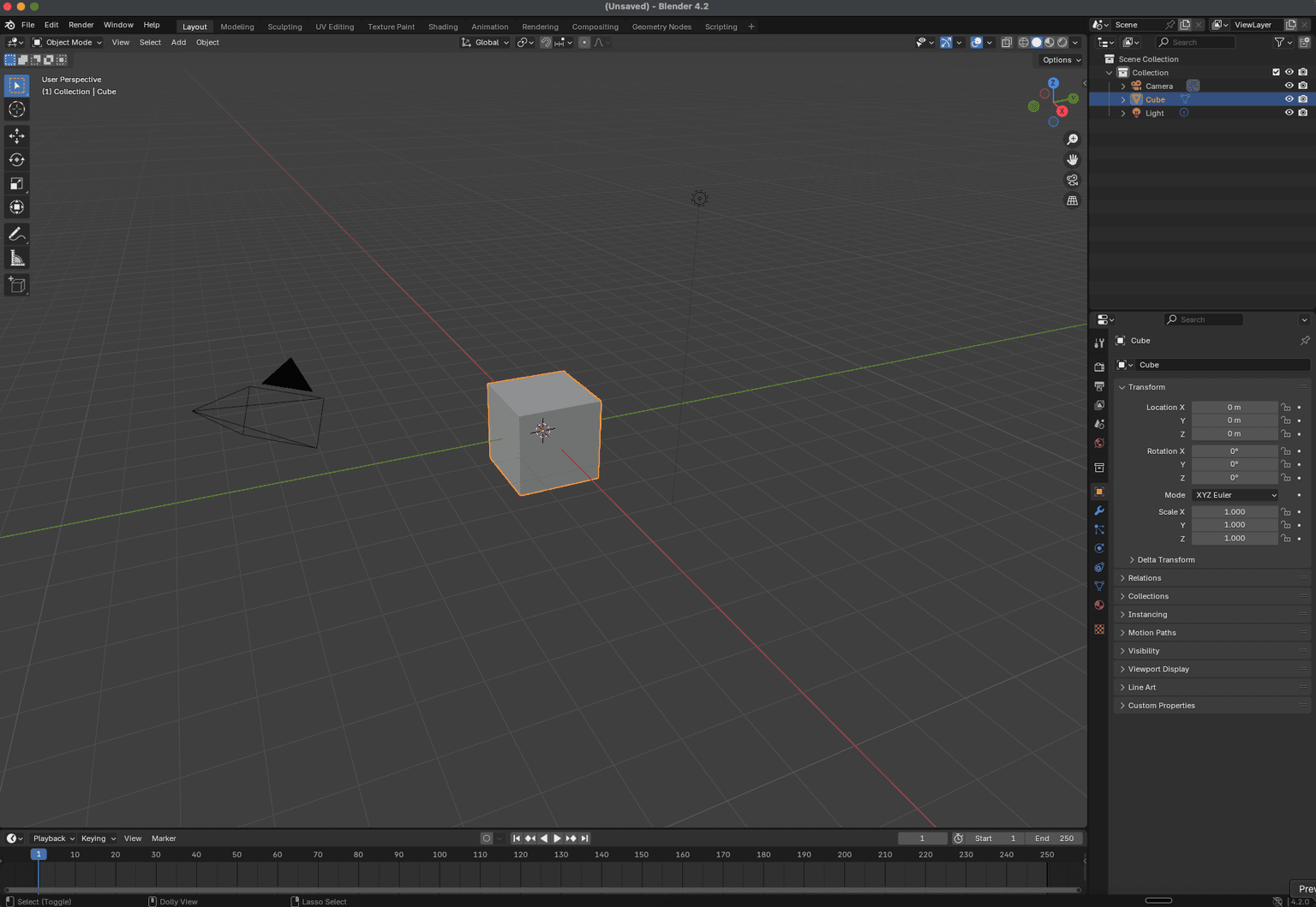Select the Move tool
The image size is (1316, 907).
pyautogui.click(x=16, y=135)
